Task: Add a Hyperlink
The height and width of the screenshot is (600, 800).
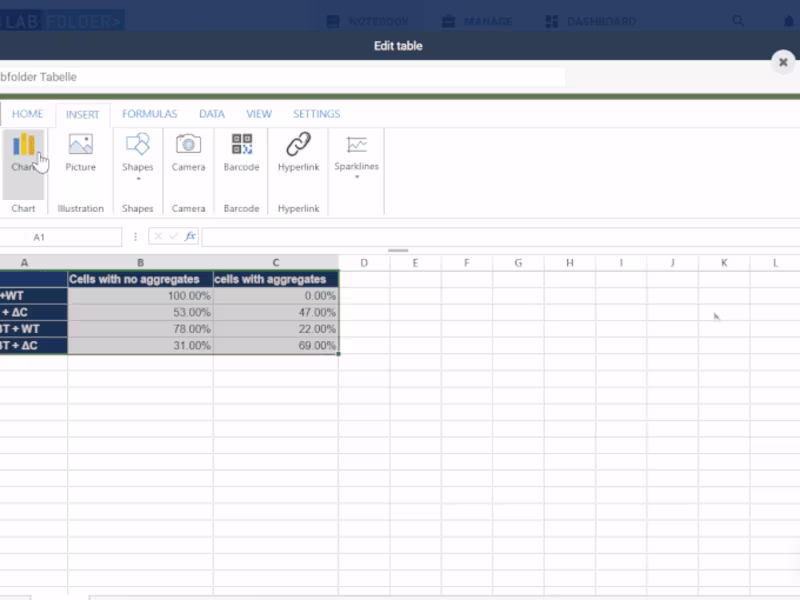Action: pyautogui.click(x=298, y=152)
